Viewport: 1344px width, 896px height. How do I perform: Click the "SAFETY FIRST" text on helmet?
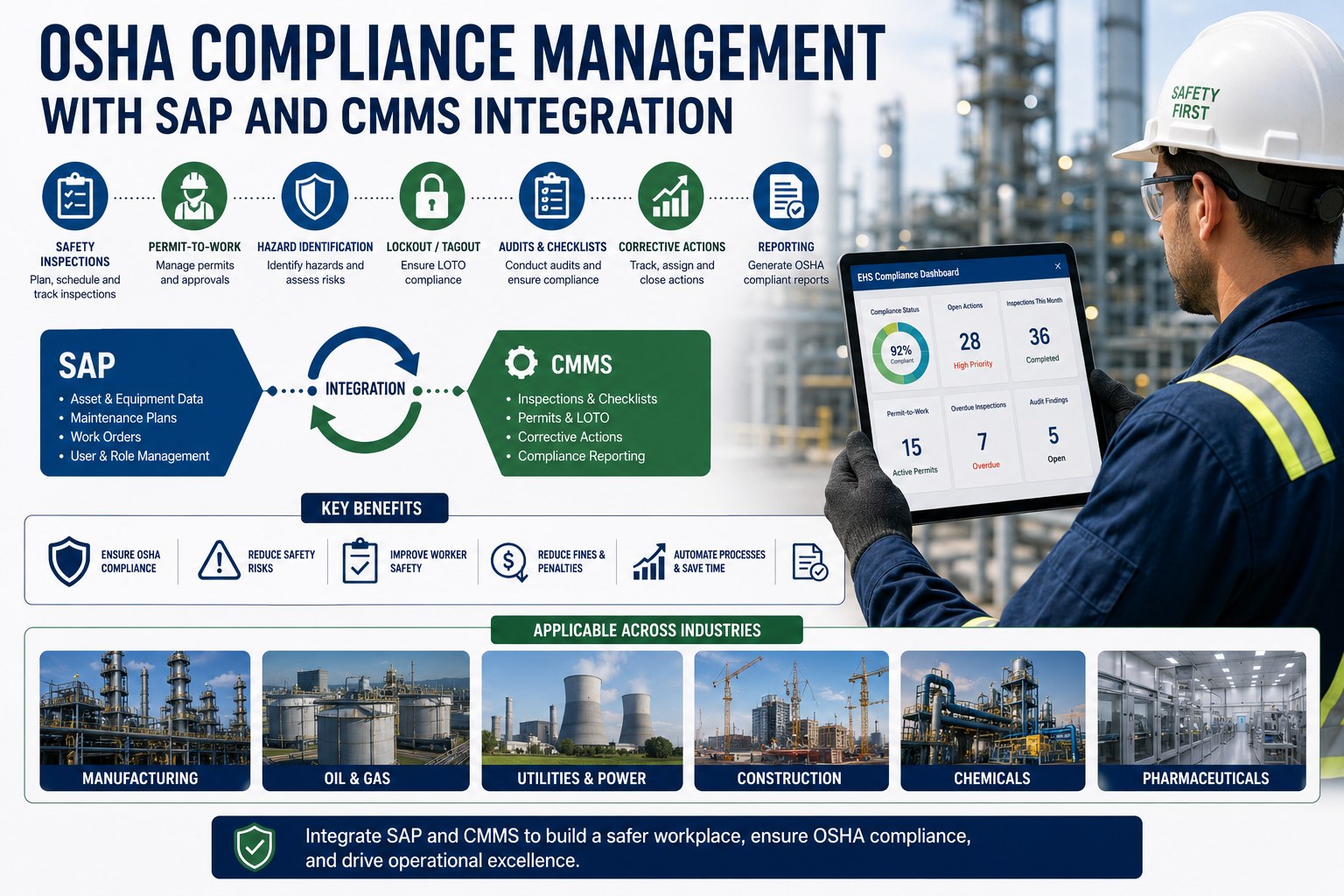1194,102
